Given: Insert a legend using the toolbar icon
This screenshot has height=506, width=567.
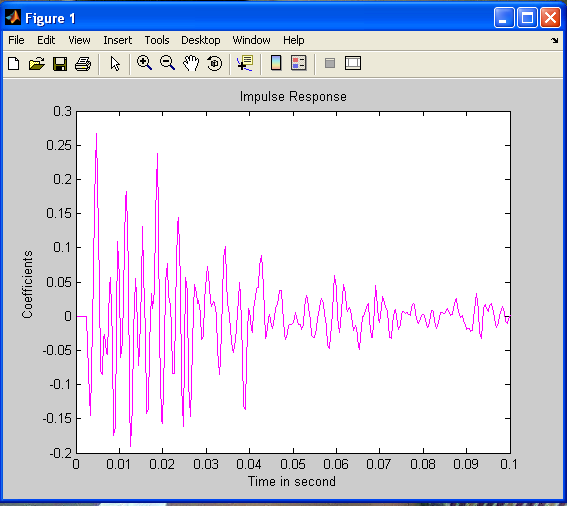Looking at the screenshot, I should (x=299, y=63).
